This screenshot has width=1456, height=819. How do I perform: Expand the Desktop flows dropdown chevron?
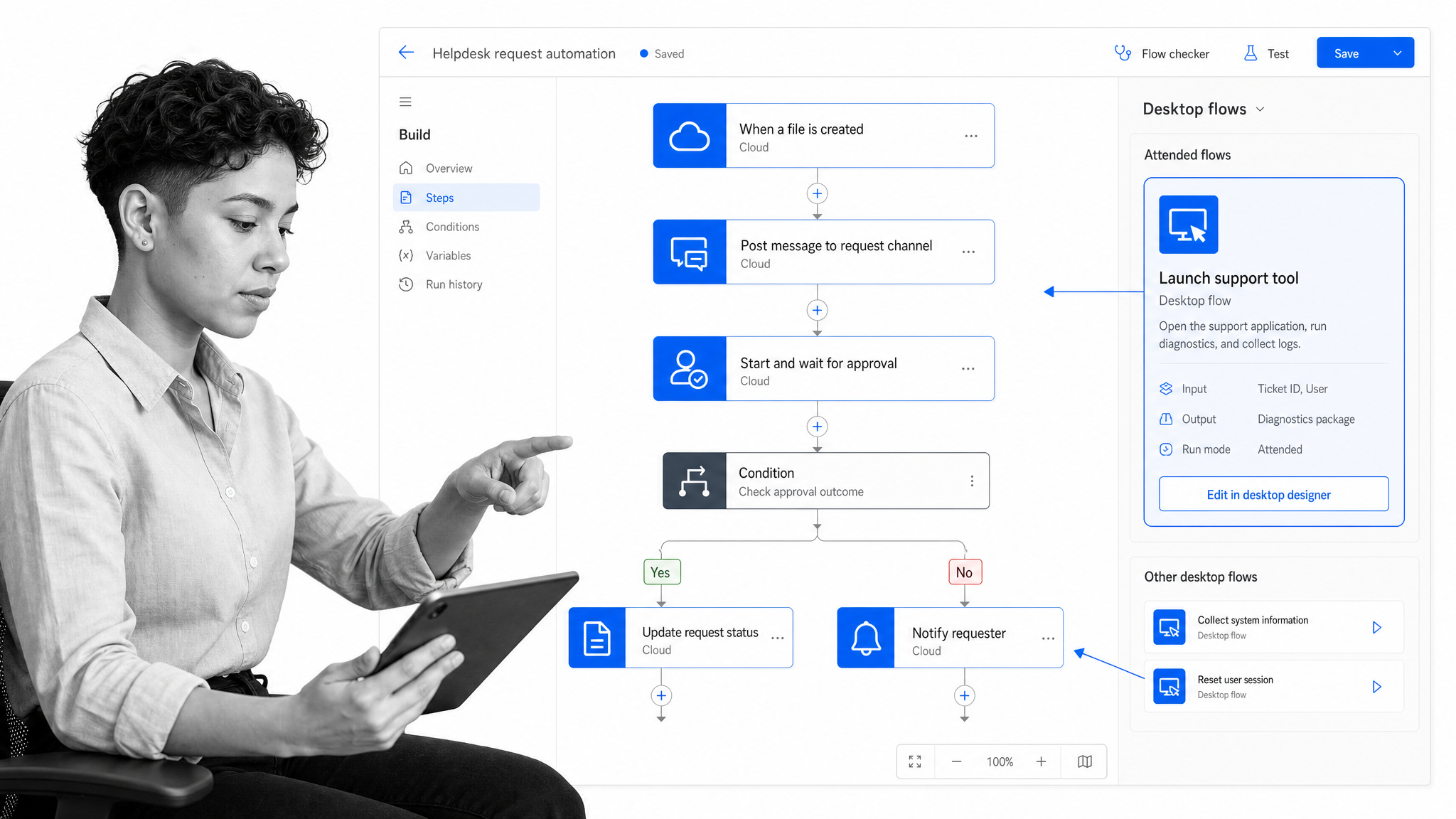click(x=1260, y=109)
